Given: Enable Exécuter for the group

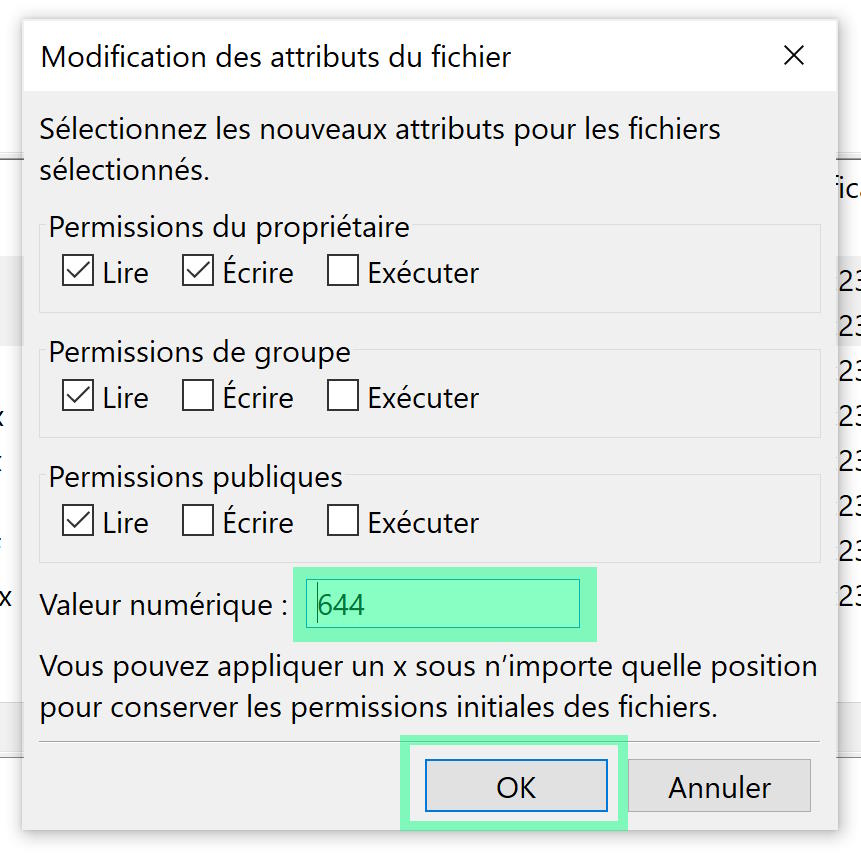Looking at the screenshot, I should pos(342,397).
